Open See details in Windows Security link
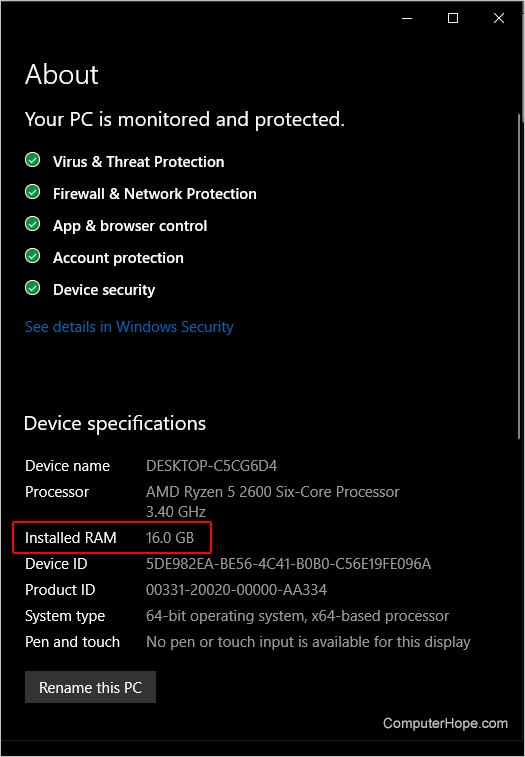This screenshot has width=525, height=757. [129, 327]
